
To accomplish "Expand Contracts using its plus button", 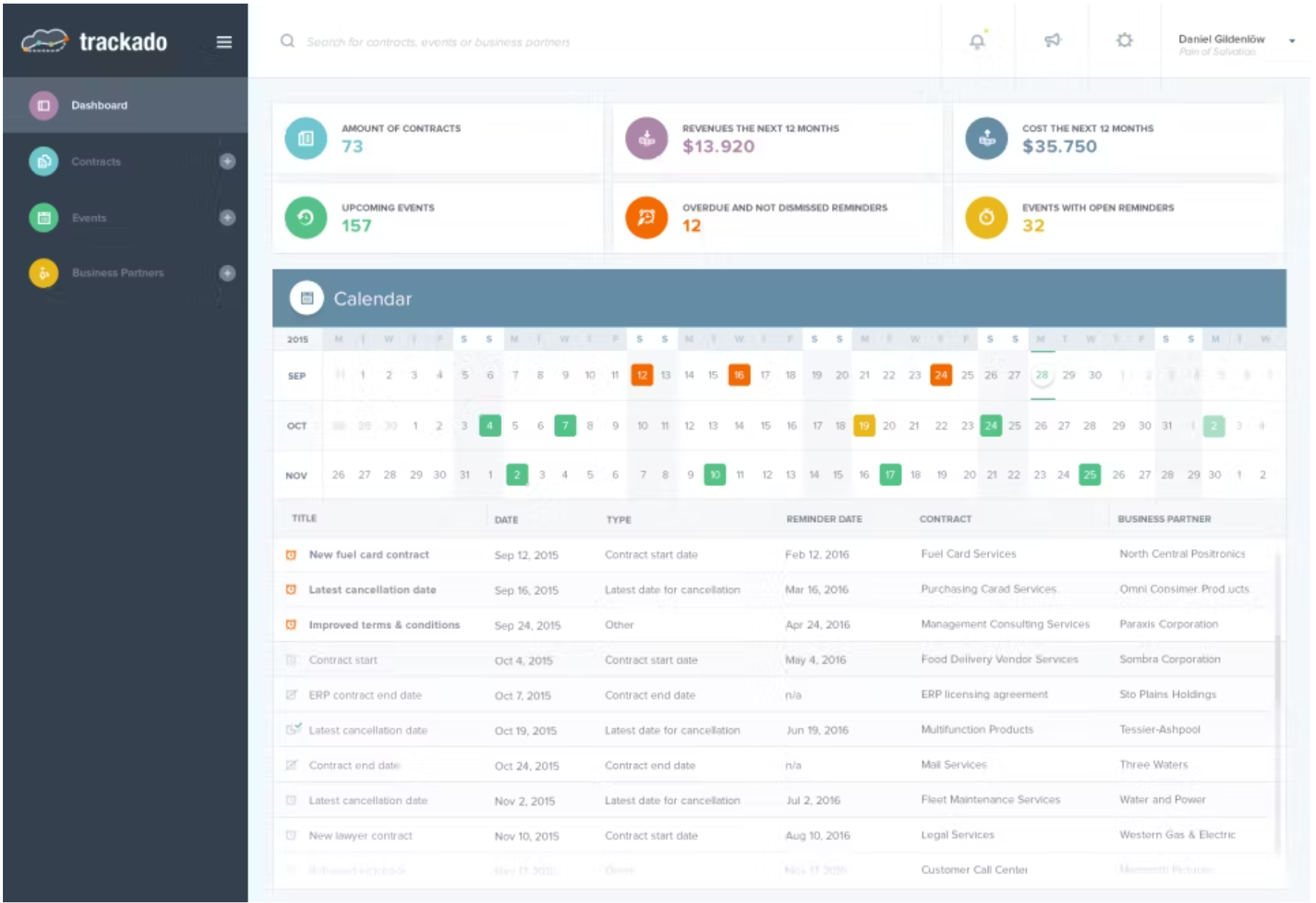I will [x=227, y=162].
